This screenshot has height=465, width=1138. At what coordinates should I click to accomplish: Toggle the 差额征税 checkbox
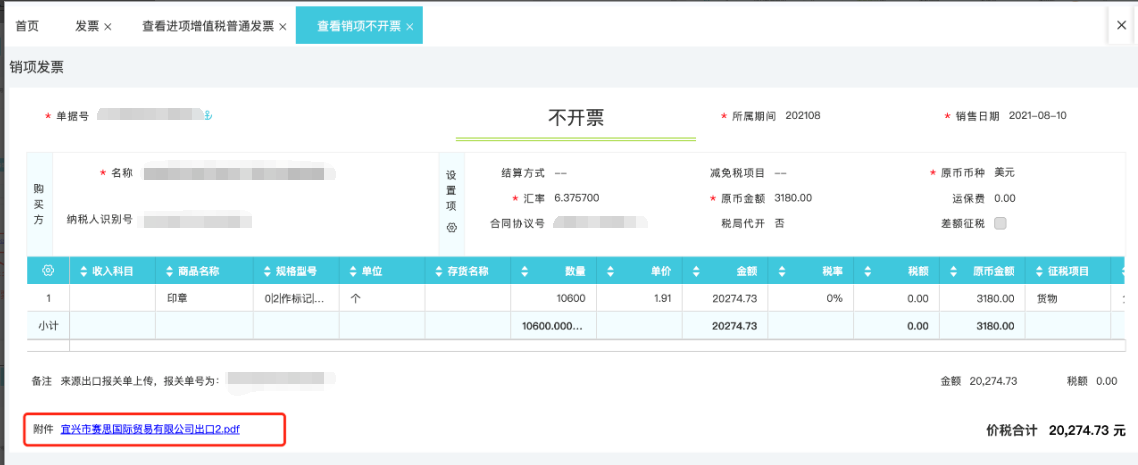click(x=1000, y=223)
